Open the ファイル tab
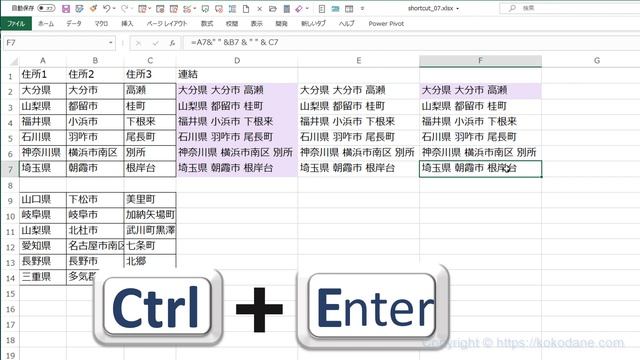640x360 pixels. tap(16, 24)
